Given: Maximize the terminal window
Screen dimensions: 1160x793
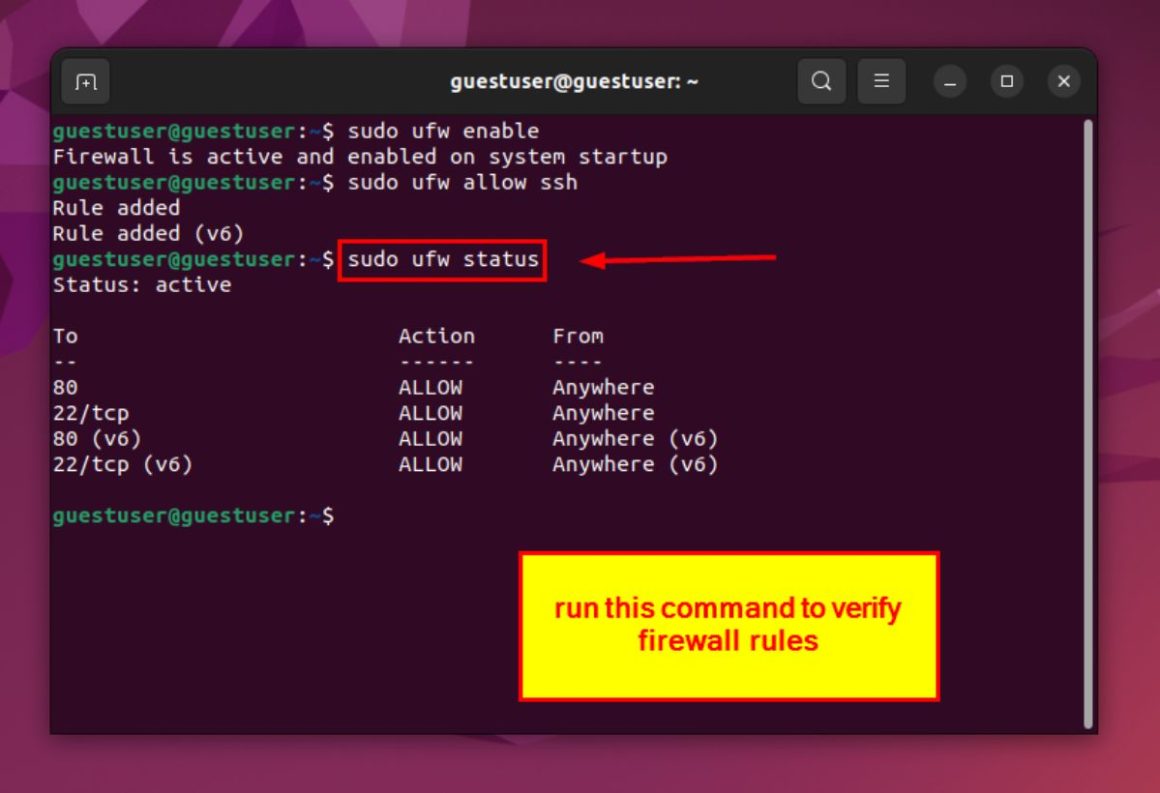Looking at the screenshot, I should pos(1006,81).
